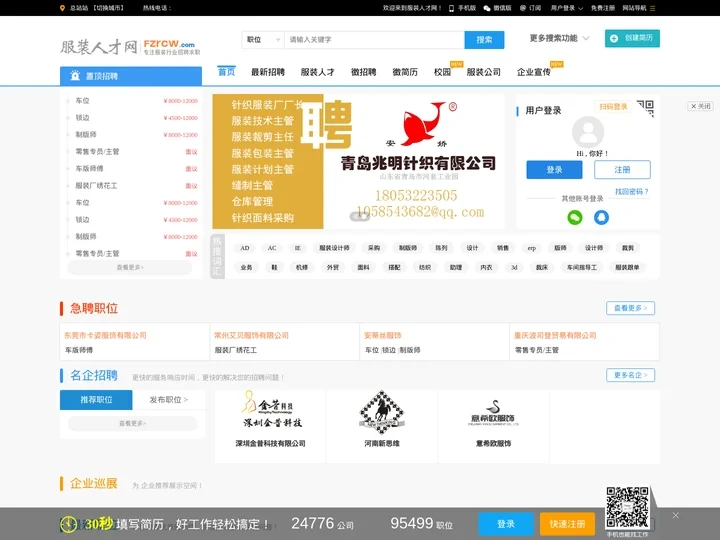This screenshot has height=540, width=720.
Task: Click pinned job 服装厂绣花工
Action: [96, 186]
